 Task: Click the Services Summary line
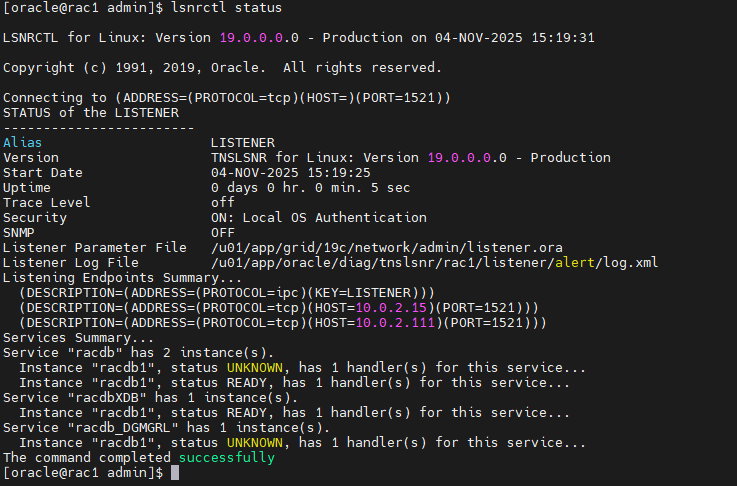65,337
